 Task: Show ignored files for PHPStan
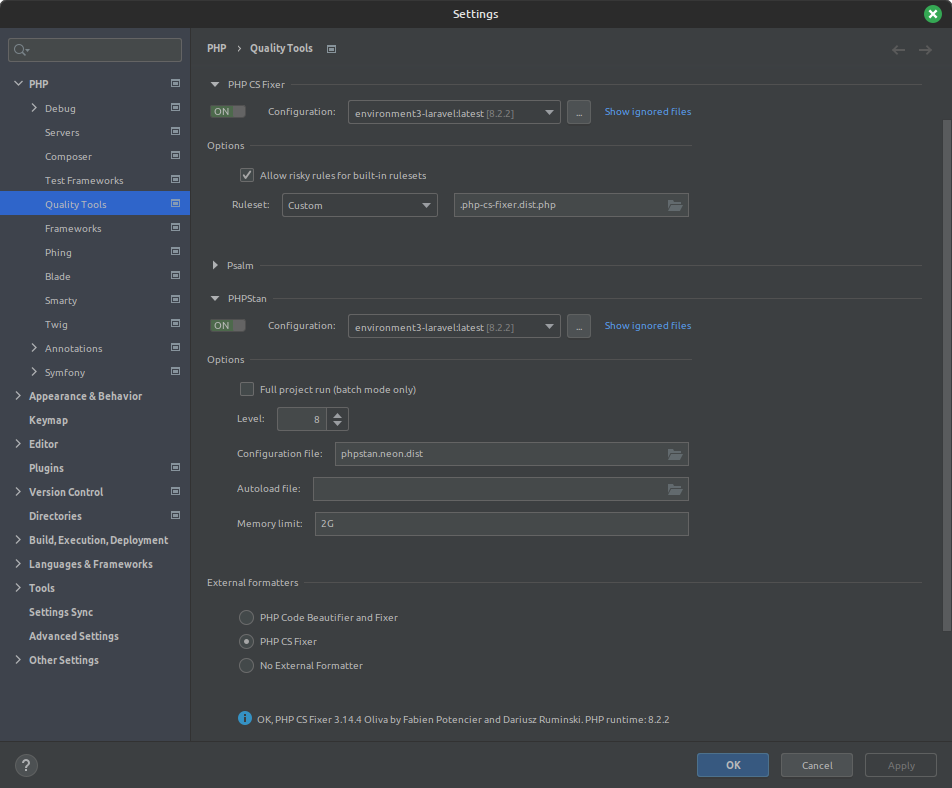(x=648, y=325)
